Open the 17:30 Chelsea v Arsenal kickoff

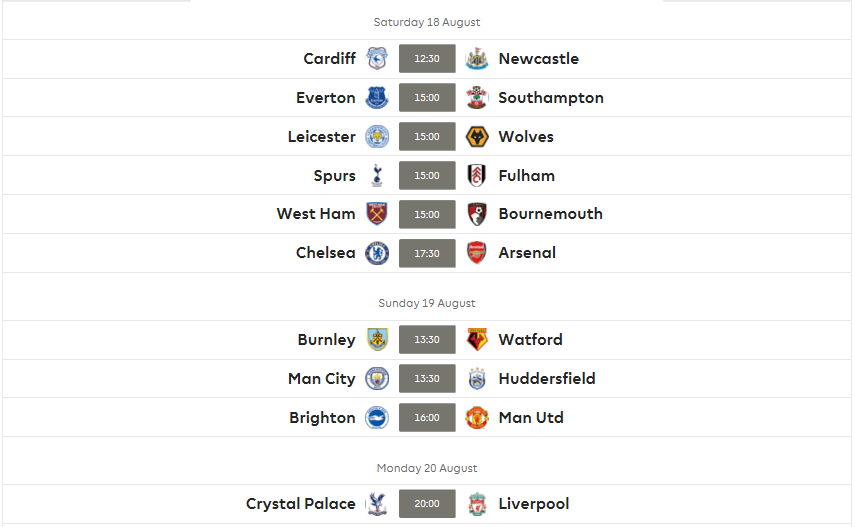click(427, 253)
